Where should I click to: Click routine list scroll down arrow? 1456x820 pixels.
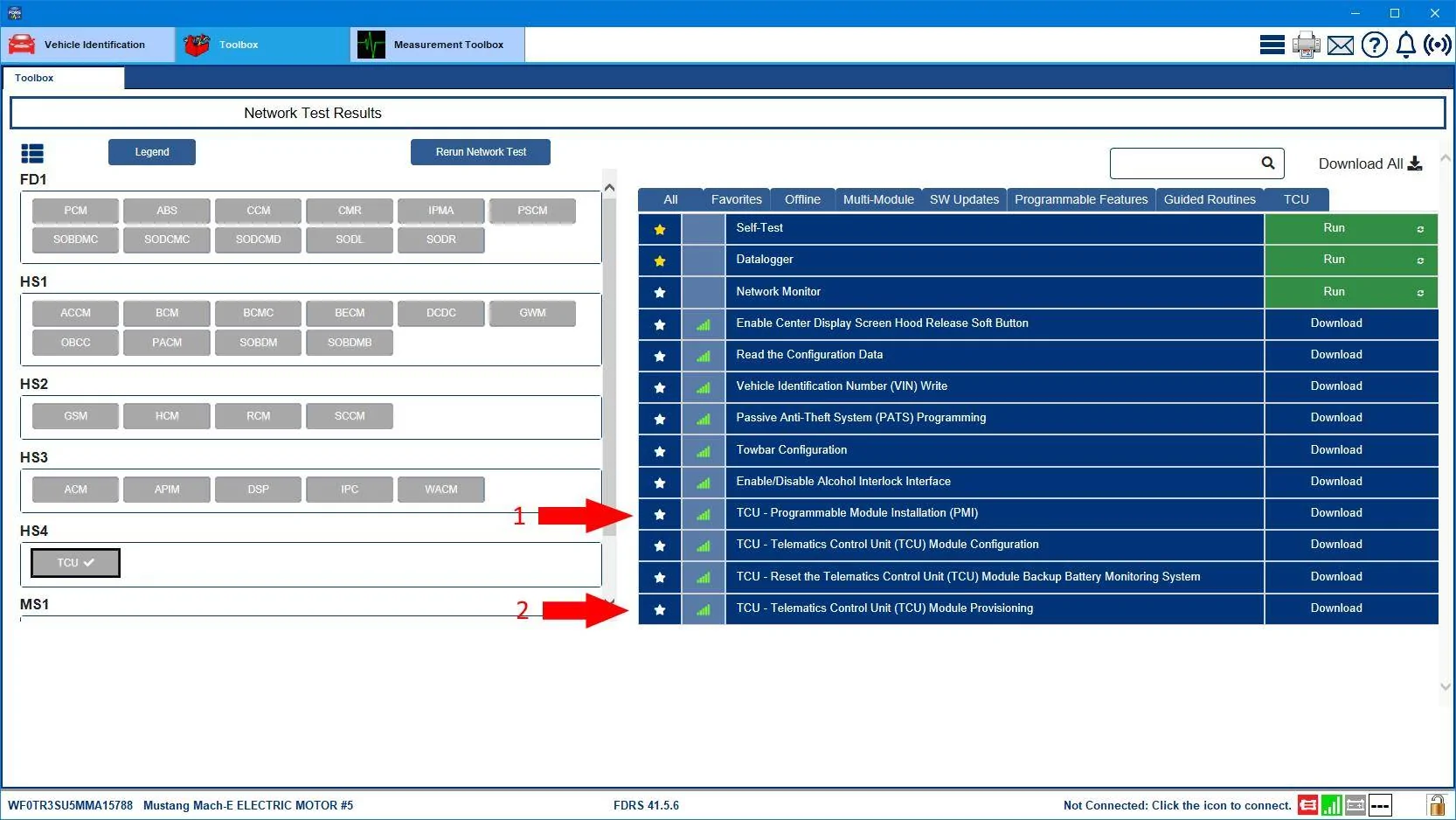tap(1445, 687)
